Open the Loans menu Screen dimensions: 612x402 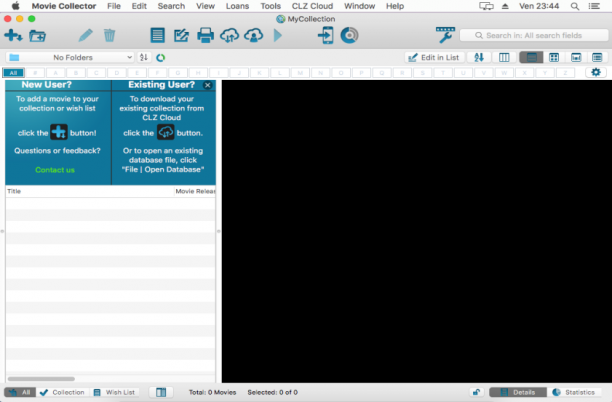click(x=237, y=6)
